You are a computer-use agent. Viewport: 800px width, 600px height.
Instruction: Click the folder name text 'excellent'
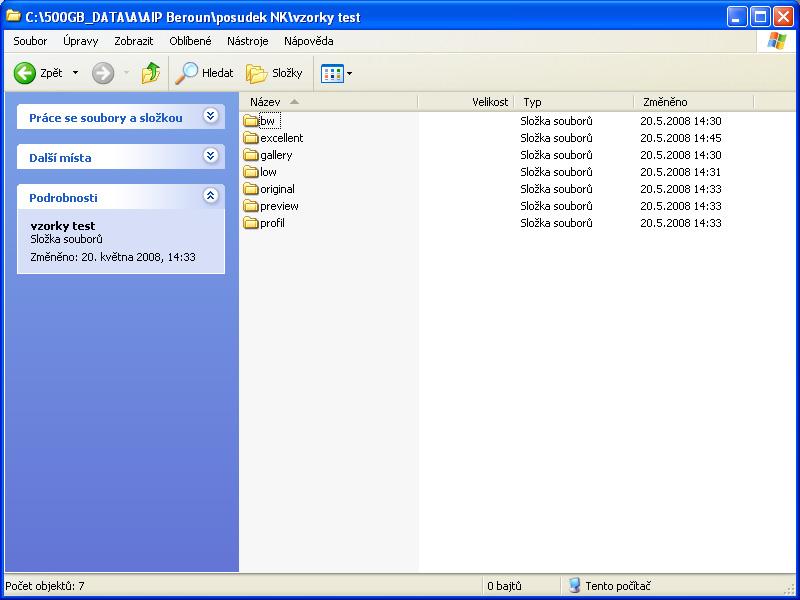[282, 138]
